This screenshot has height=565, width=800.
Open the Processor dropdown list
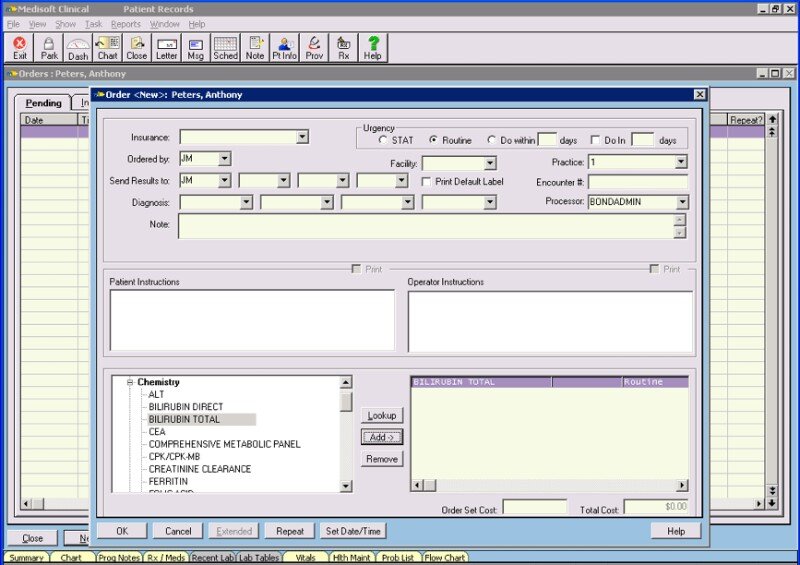click(x=681, y=202)
